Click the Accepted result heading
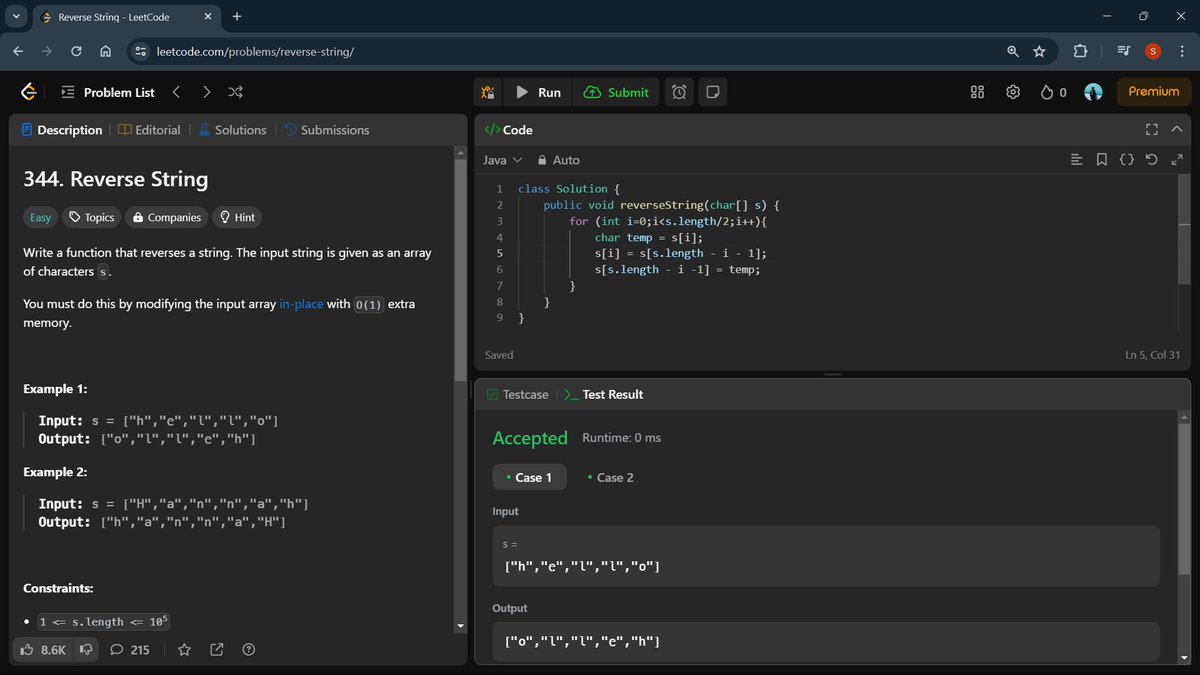The height and width of the screenshot is (675, 1200). click(x=530, y=438)
